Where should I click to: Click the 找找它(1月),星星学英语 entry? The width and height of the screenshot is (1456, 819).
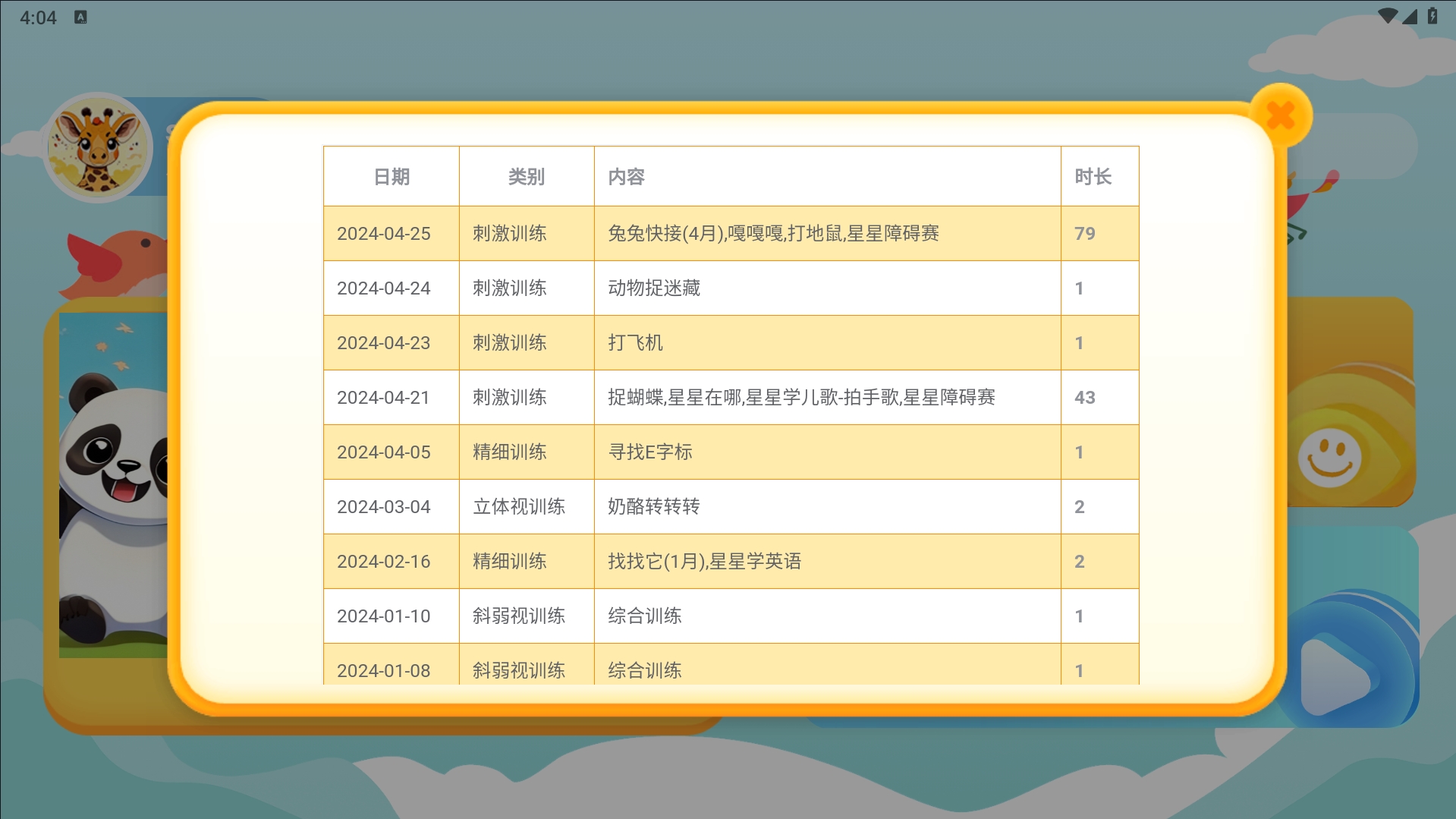704,562
